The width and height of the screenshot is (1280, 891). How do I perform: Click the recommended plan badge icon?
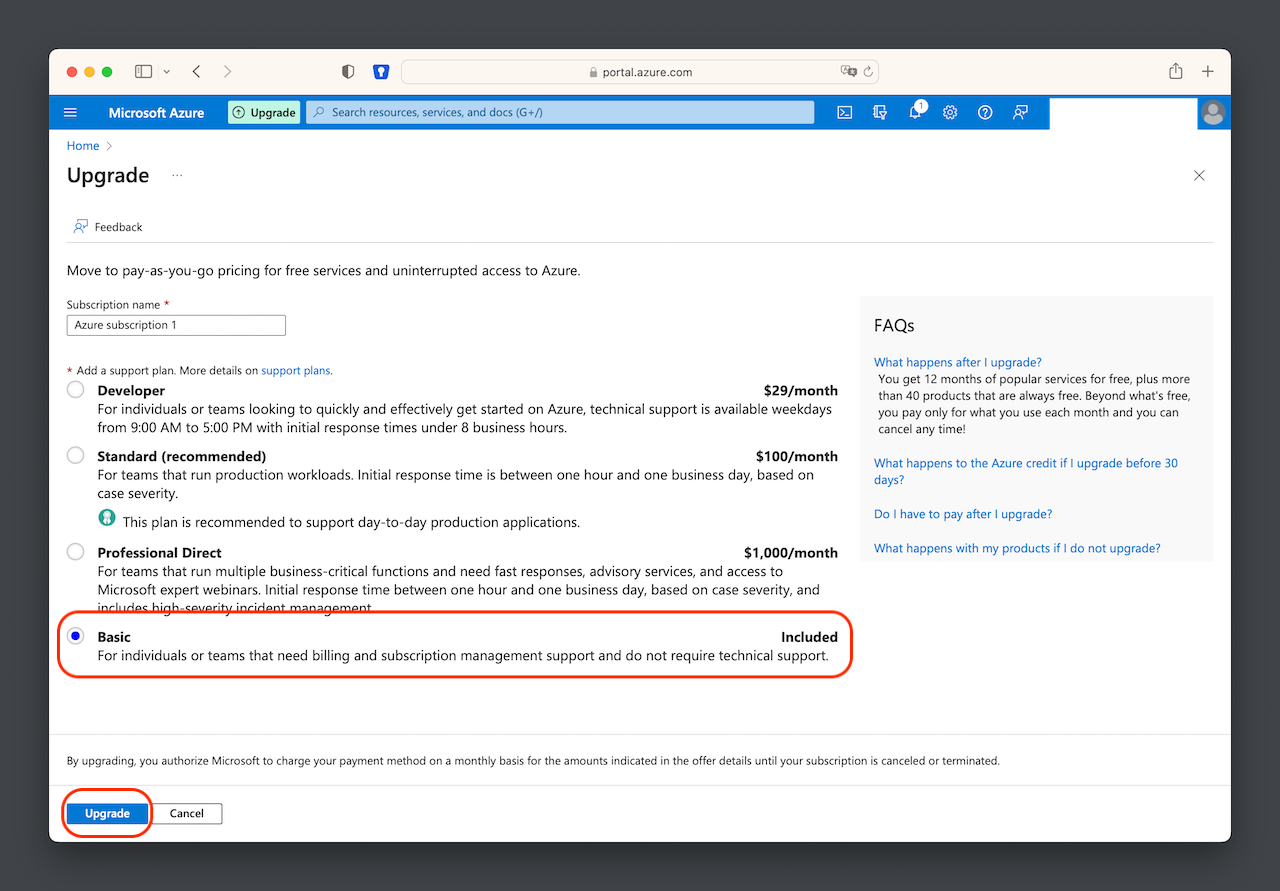click(107, 518)
